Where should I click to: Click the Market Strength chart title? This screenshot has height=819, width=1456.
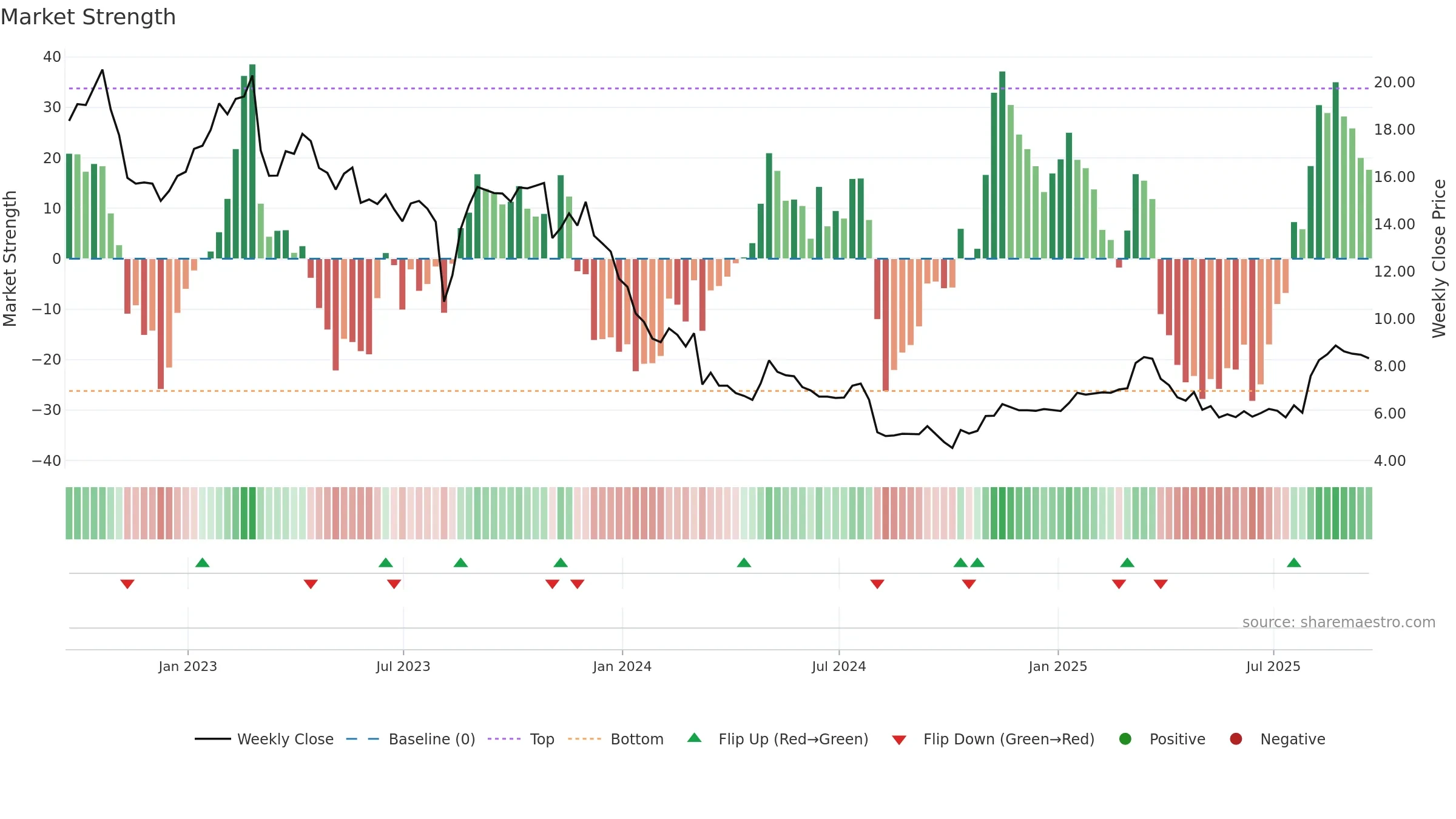88,17
